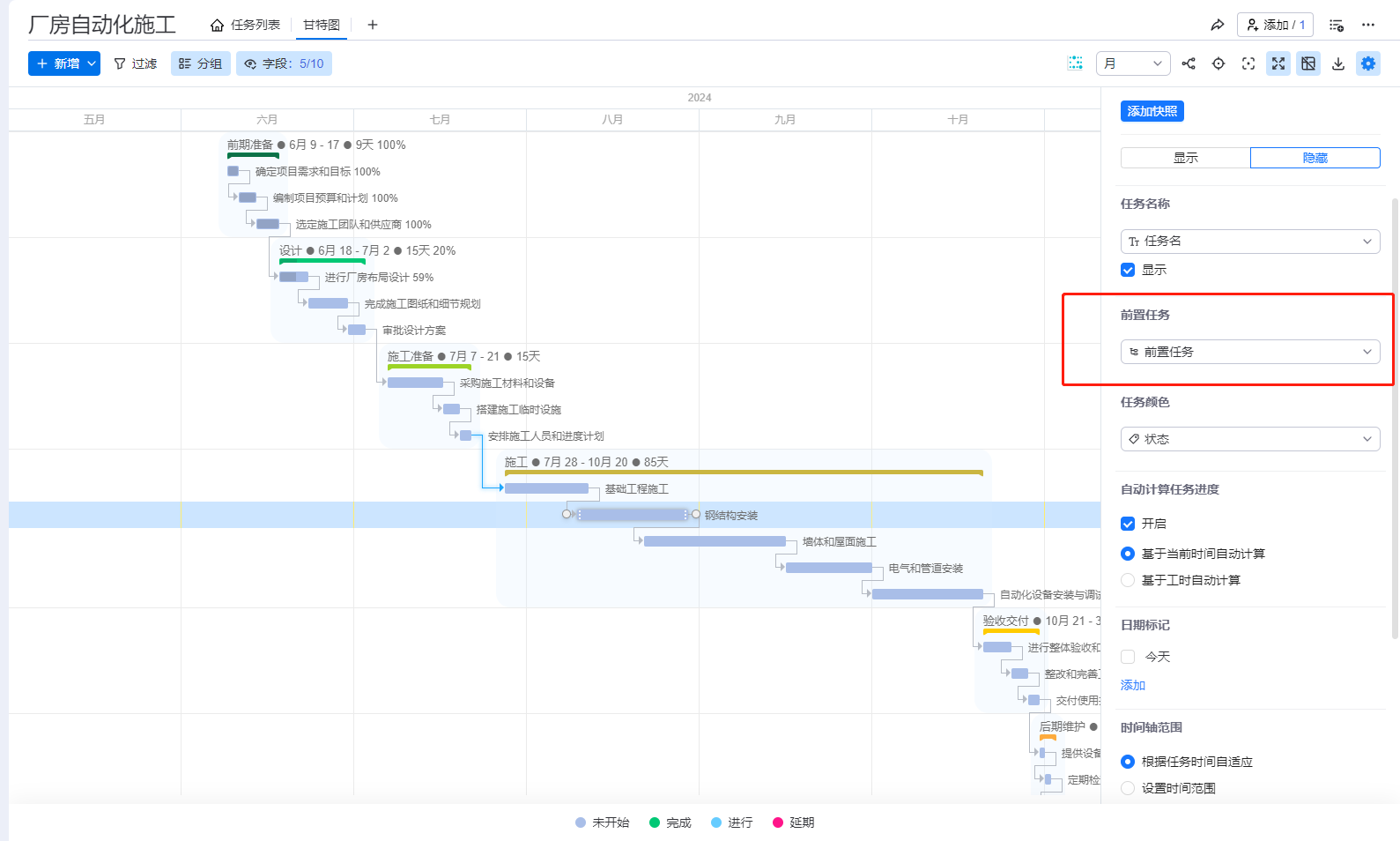
Task: Click the right handle of 钢结构安装 bar
Action: pos(696,514)
